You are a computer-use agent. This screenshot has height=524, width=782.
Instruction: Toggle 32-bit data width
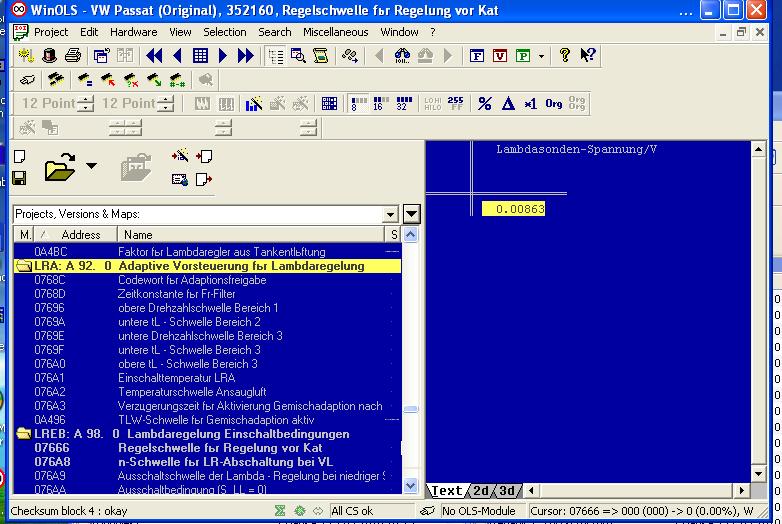tap(403, 104)
